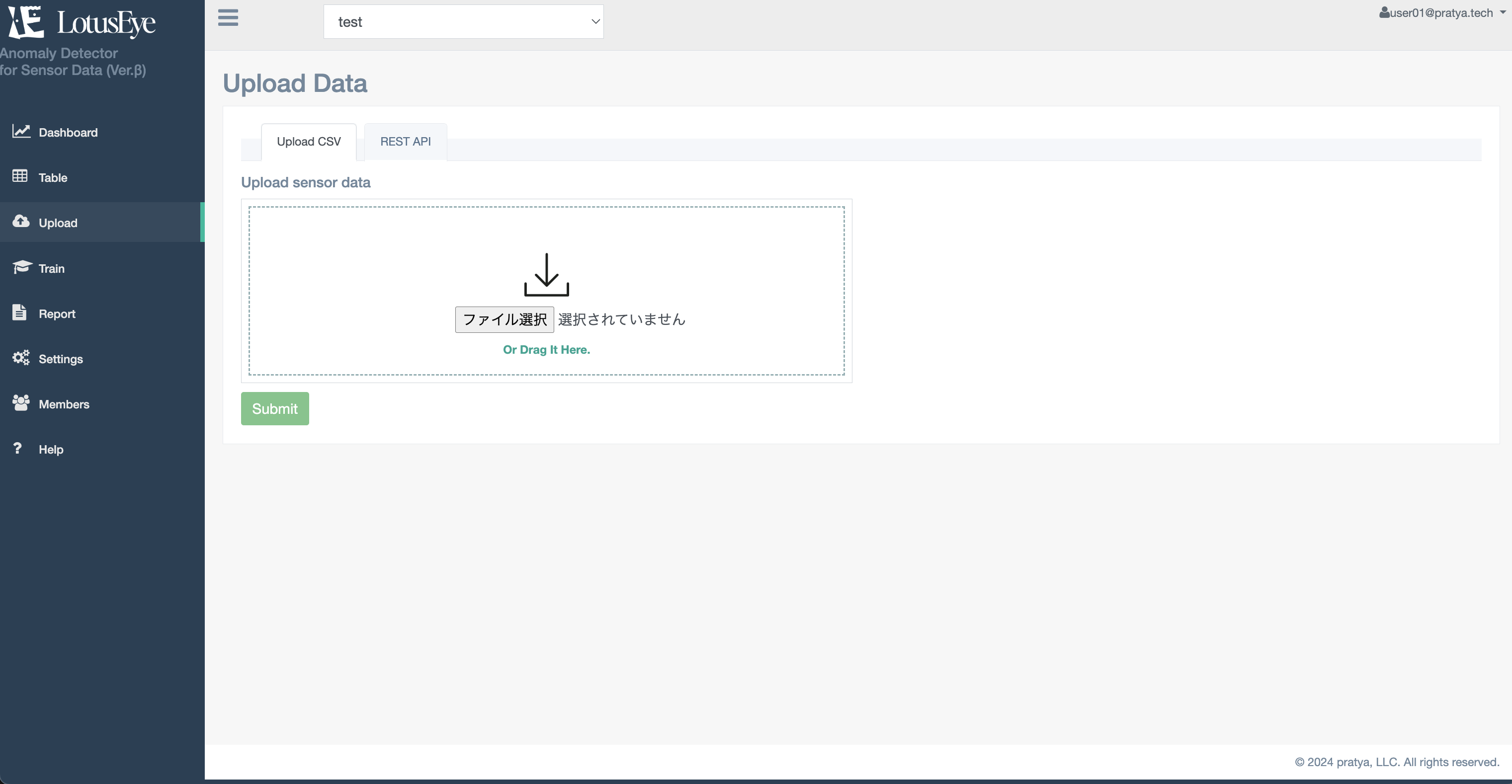This screenshot has width=1512, height=784.
Task: Open the Members page from sidebar
Action: 64,404
